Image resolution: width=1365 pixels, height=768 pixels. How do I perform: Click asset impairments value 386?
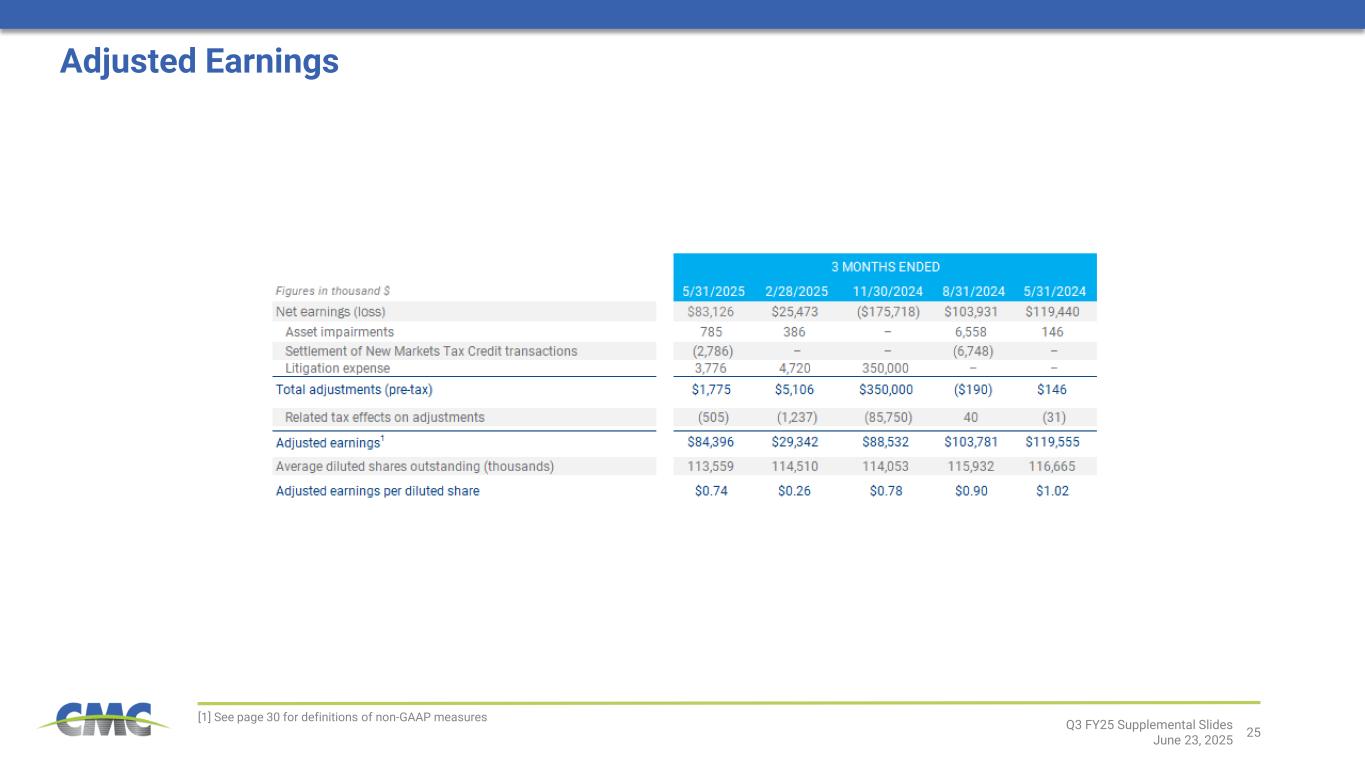pos(796,331)
